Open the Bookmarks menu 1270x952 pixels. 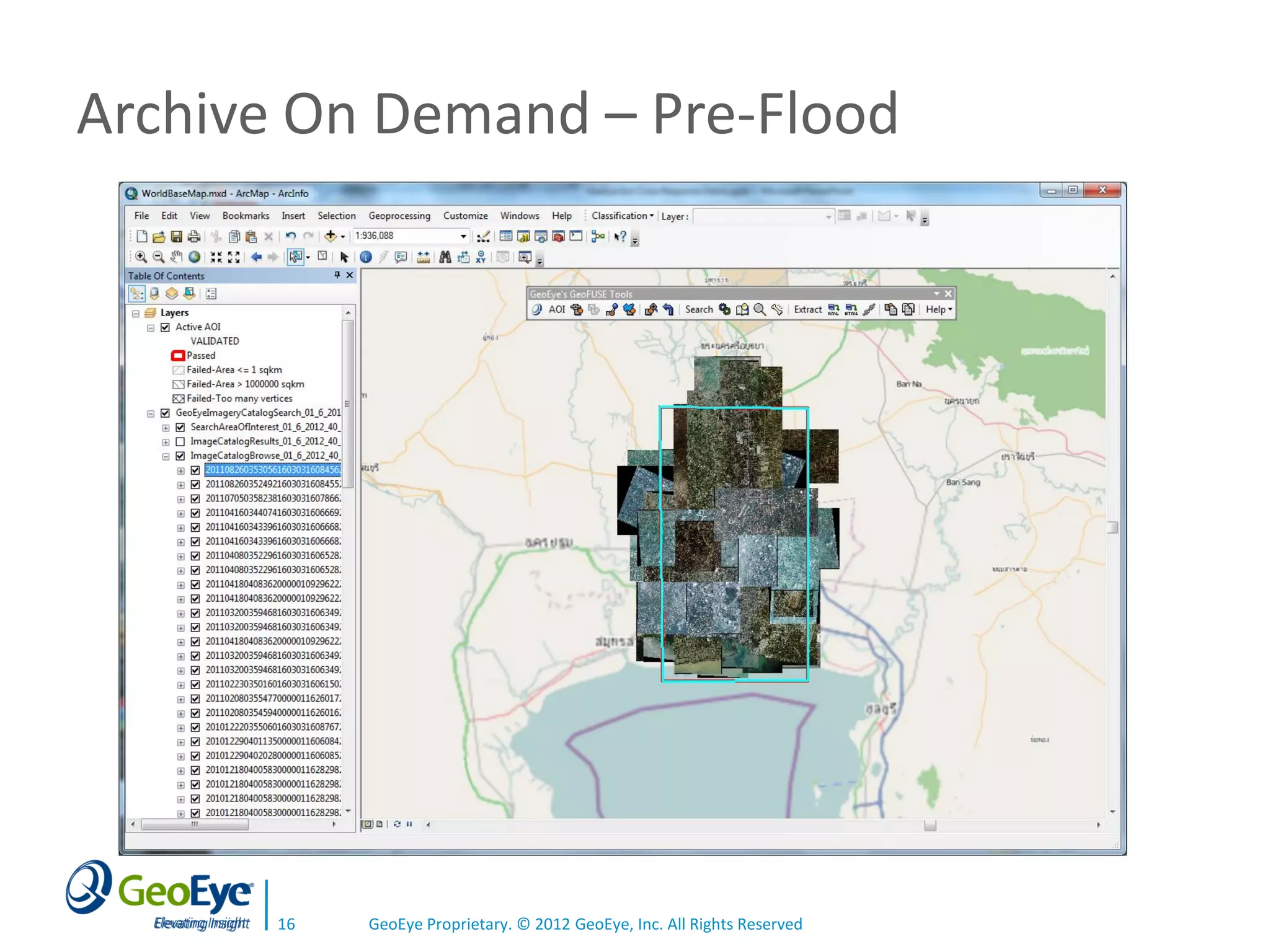pyautogui.click(x=246, y=216)
